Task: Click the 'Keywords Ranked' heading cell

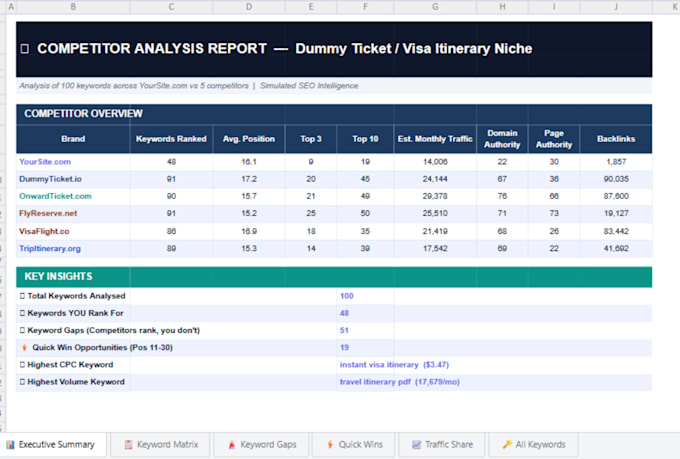Action: point(171,139)
